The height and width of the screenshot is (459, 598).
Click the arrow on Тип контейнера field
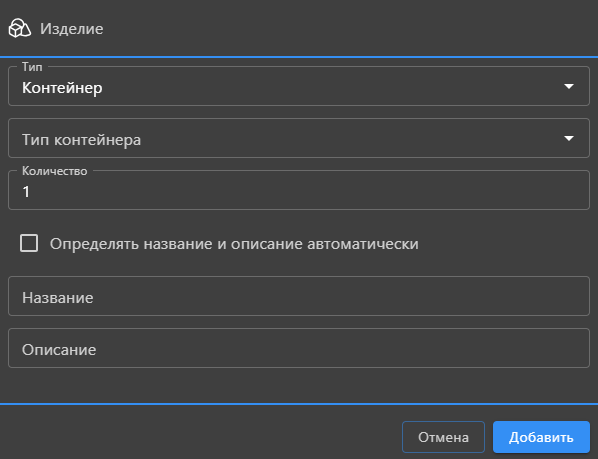coord(569,138)
